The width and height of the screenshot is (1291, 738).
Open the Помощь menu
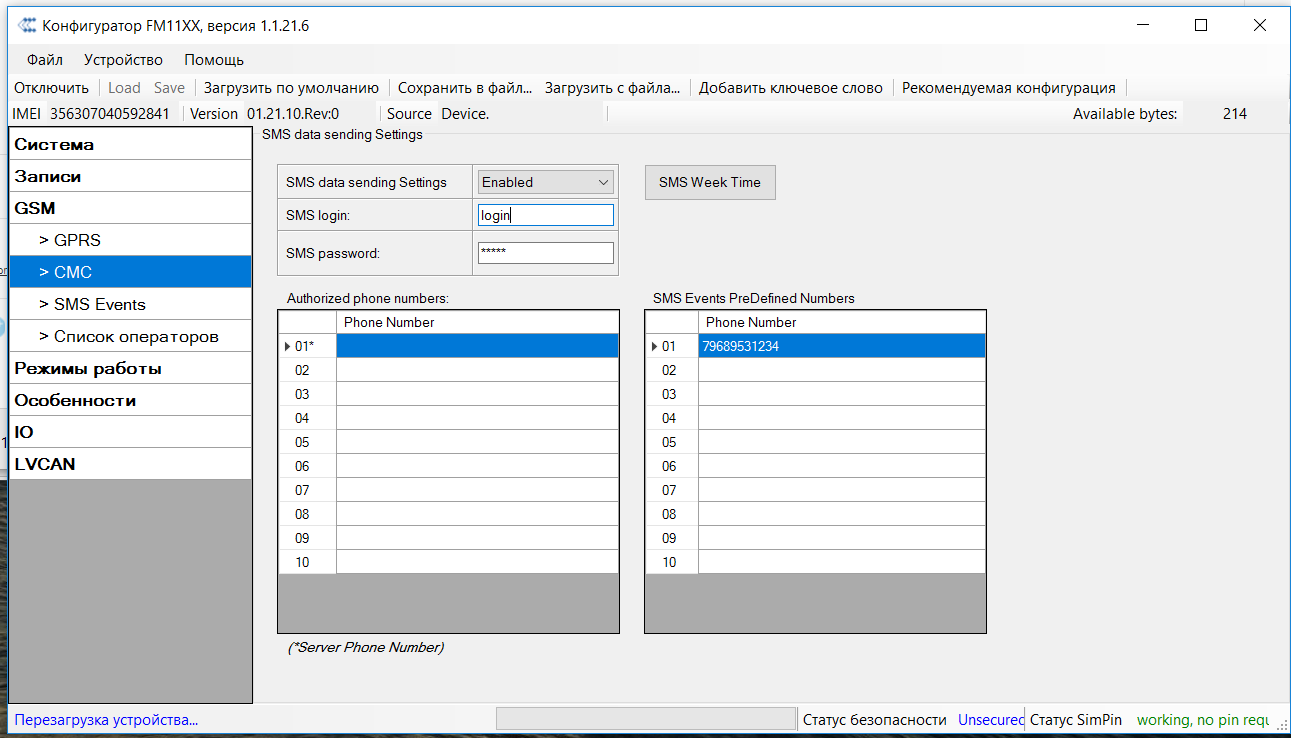tap(214, 60)
